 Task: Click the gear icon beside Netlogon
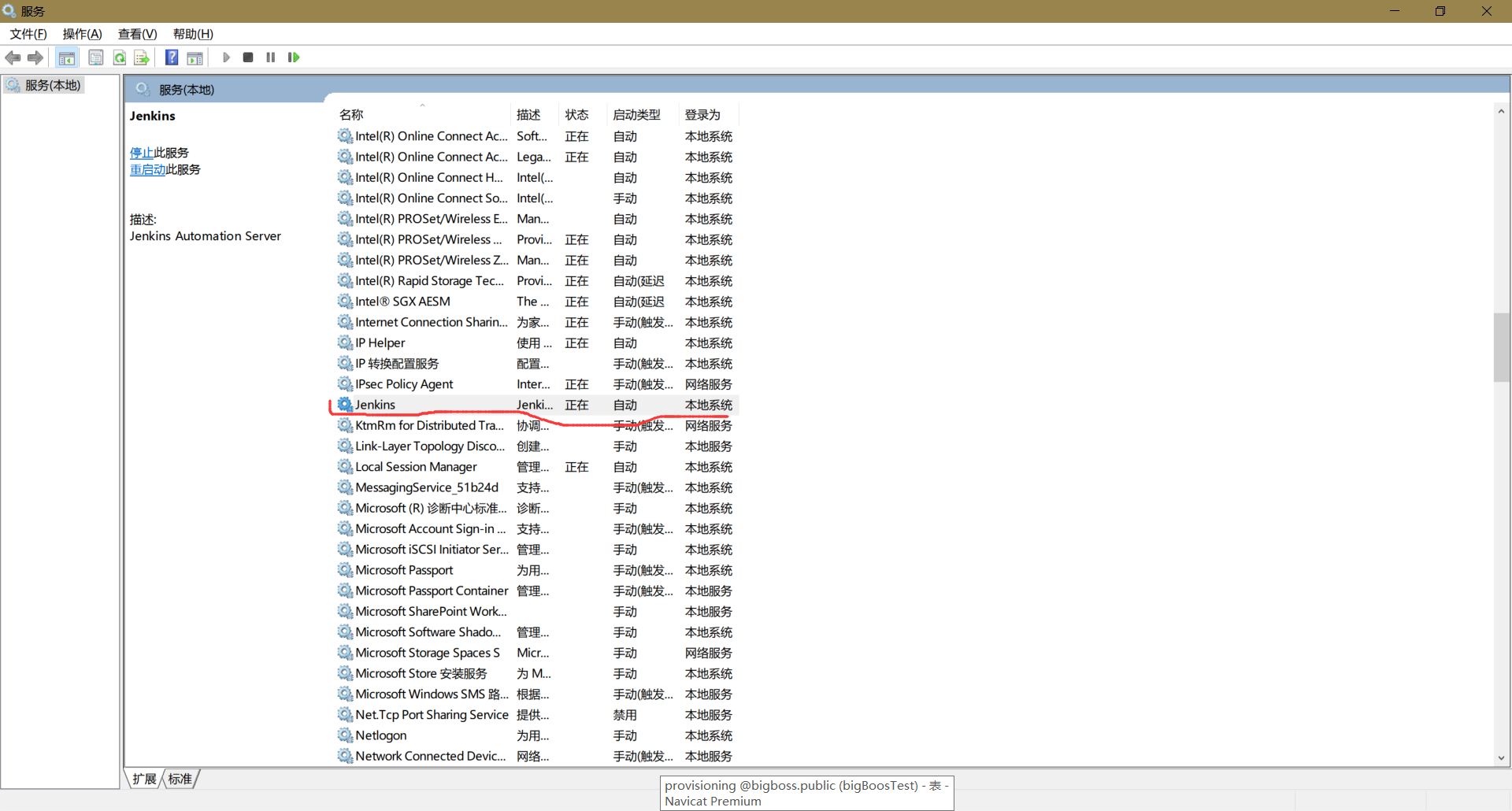click(345, 735)
